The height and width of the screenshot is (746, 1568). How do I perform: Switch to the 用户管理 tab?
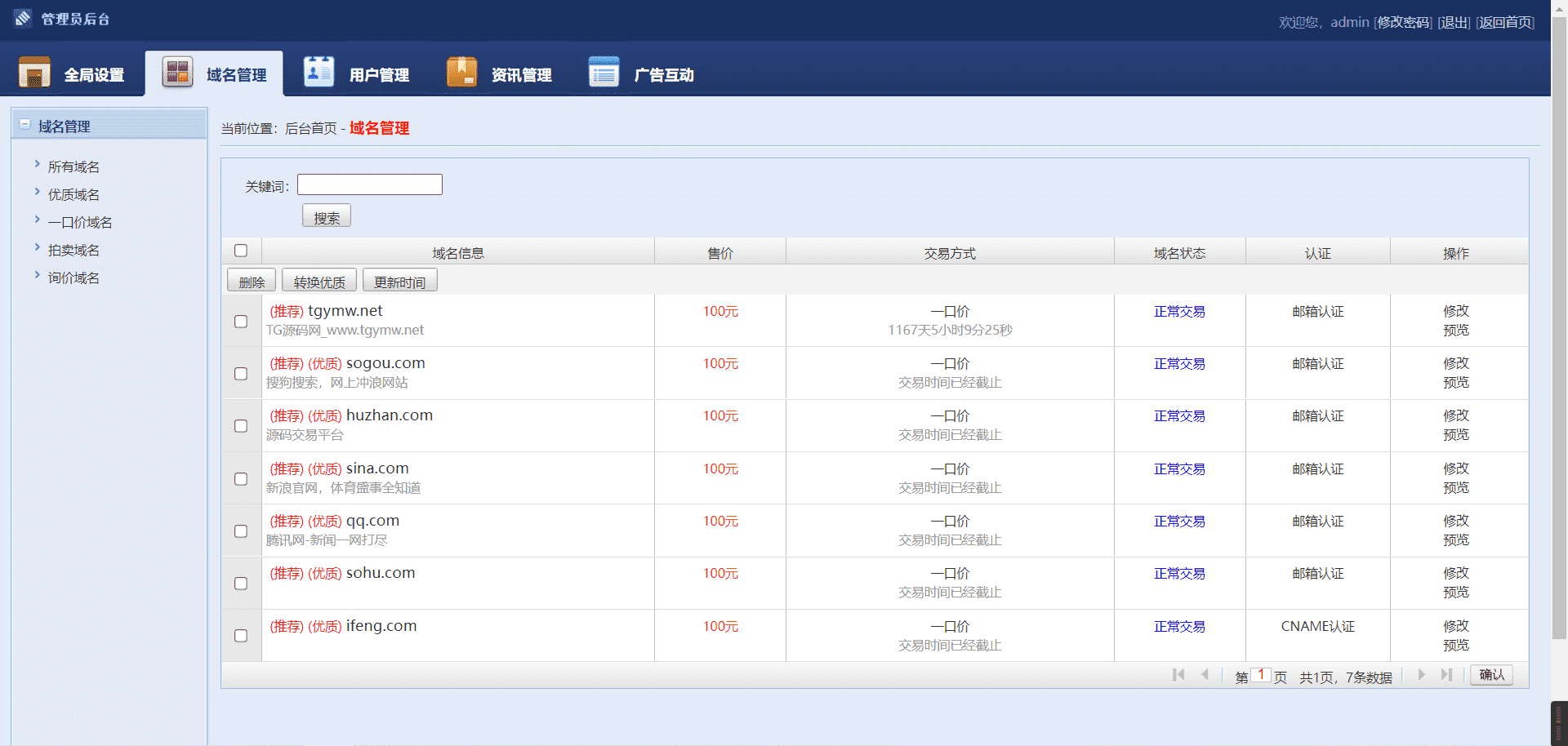click(x=379, y=75)
